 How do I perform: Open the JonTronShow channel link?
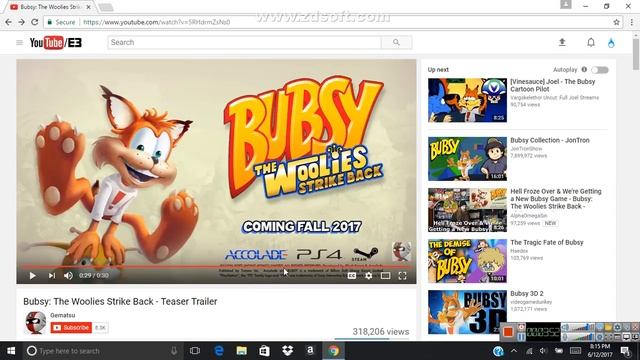click(x=526, y=149)
